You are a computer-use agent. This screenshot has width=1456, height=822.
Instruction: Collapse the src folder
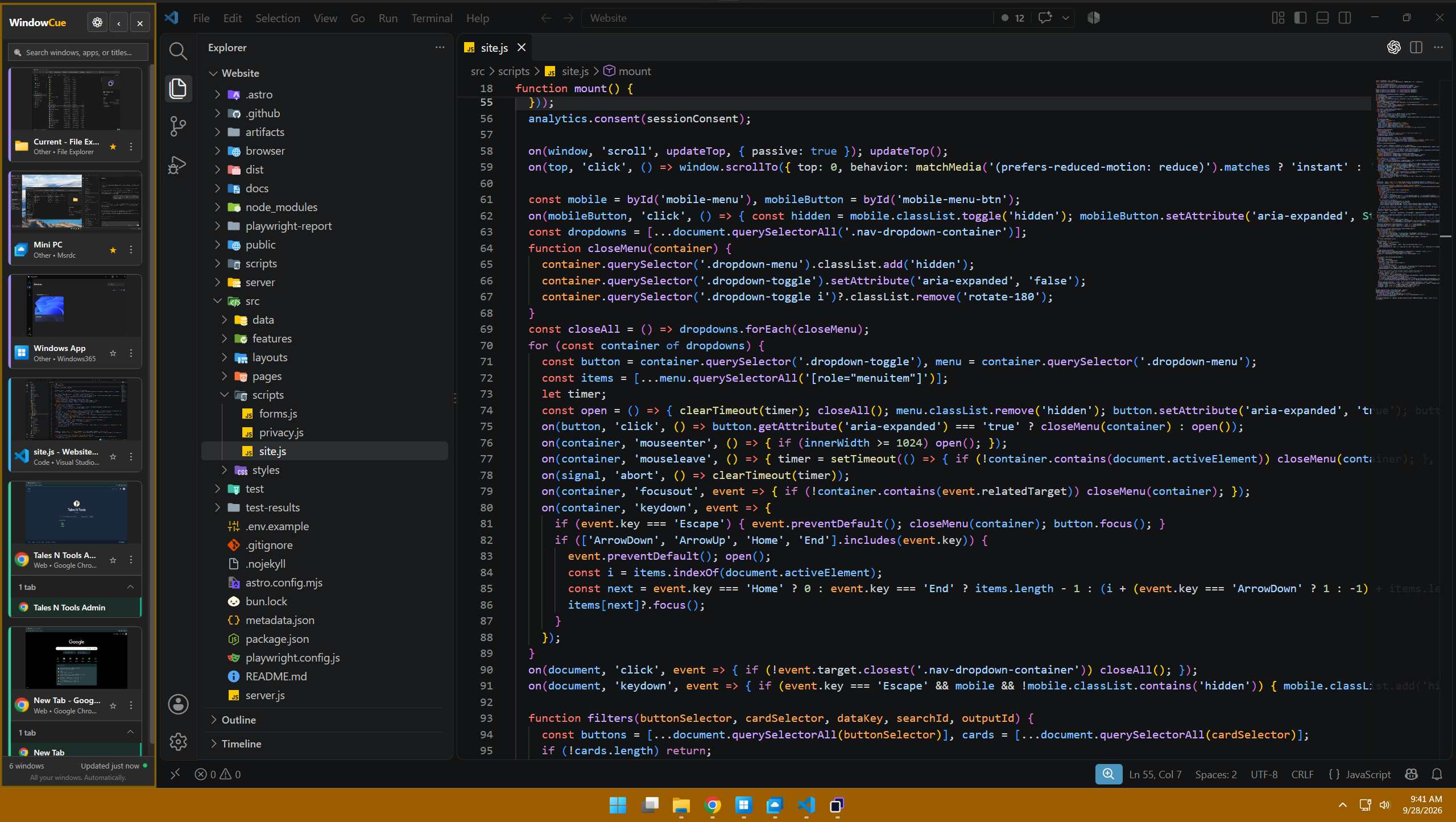point(325,301)
